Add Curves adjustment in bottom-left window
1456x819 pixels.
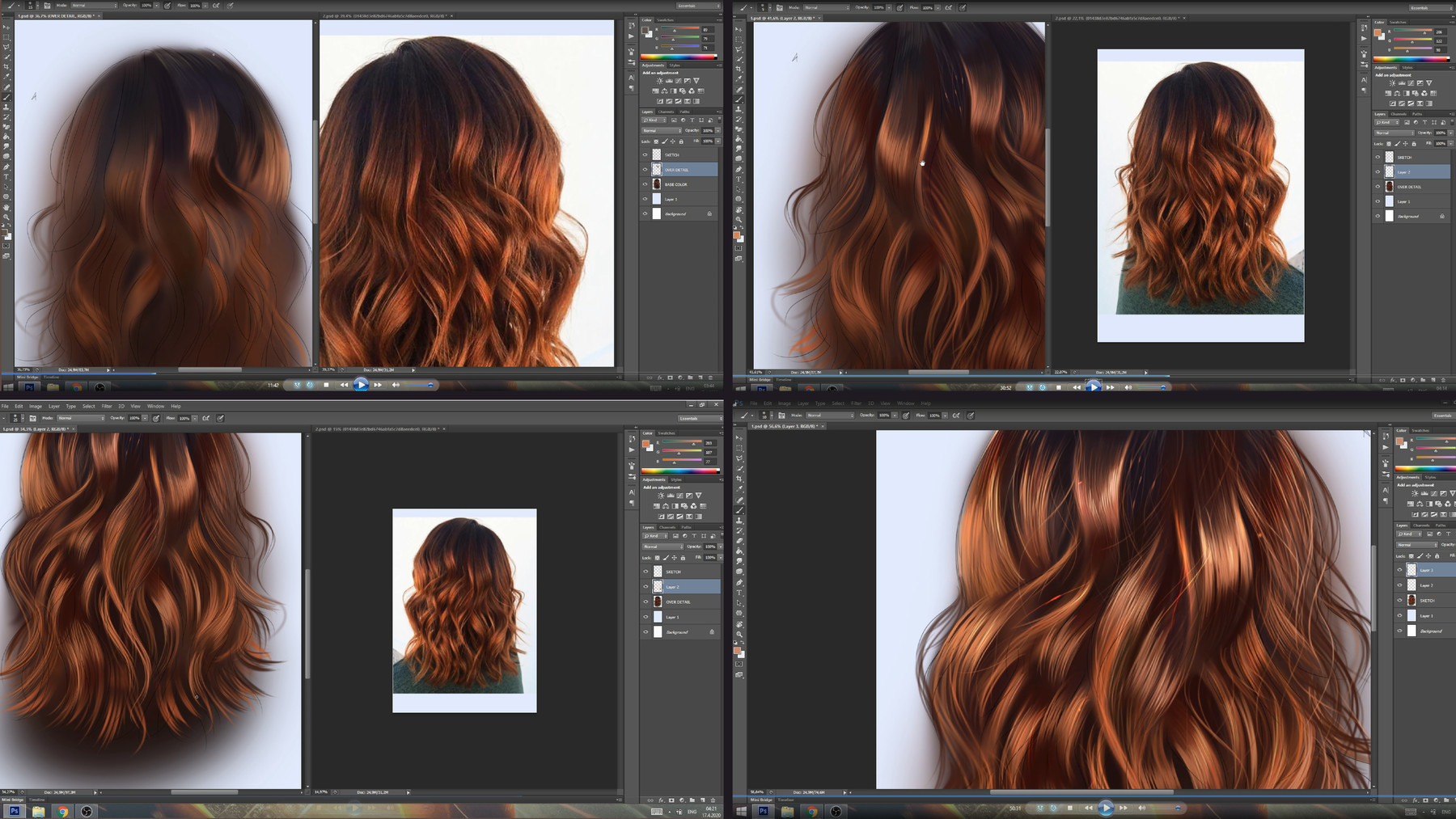pyautogui.click(x=679, y=496)
